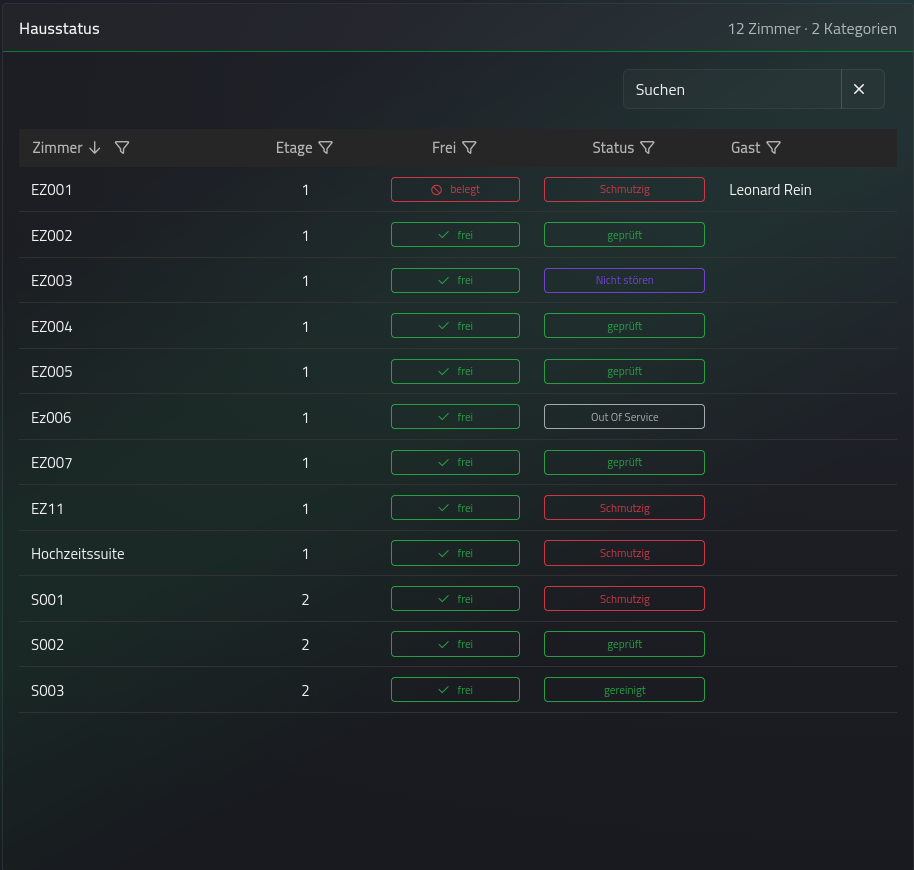Click the Nicht stören status of EZ003
This screenshot has width=914, height=870.
click(x=624, y=280)
